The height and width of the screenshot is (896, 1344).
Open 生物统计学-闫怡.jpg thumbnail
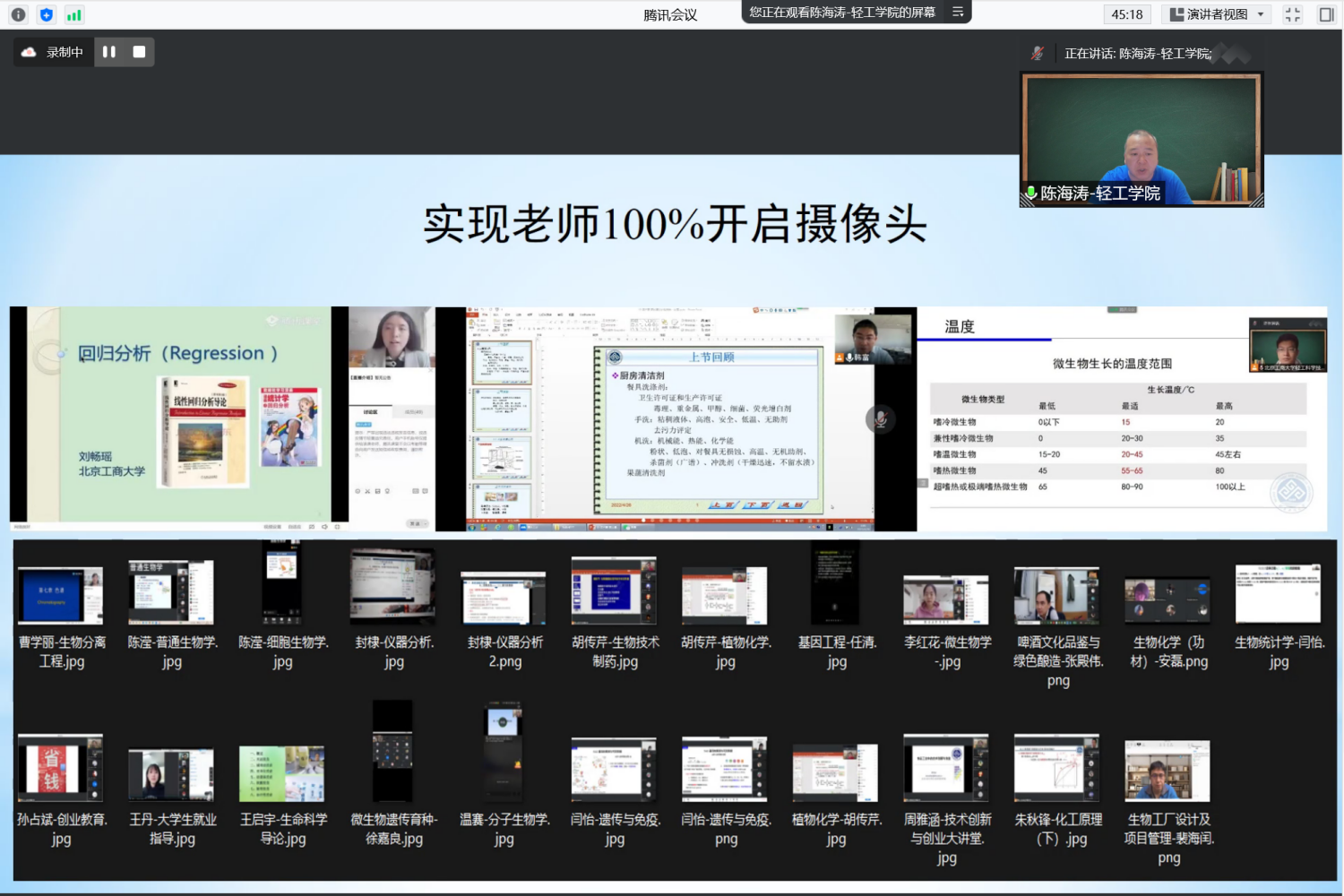pyautogui.click(x=1278, y=591)
